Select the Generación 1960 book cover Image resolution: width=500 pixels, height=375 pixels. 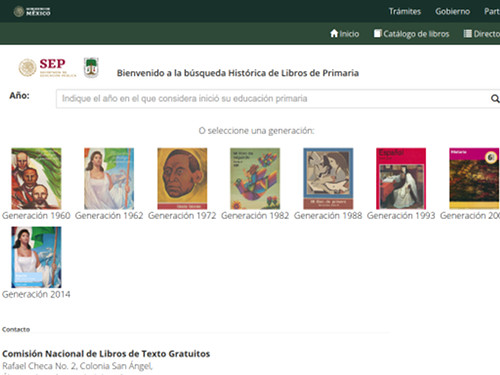[x=36, y=179]
